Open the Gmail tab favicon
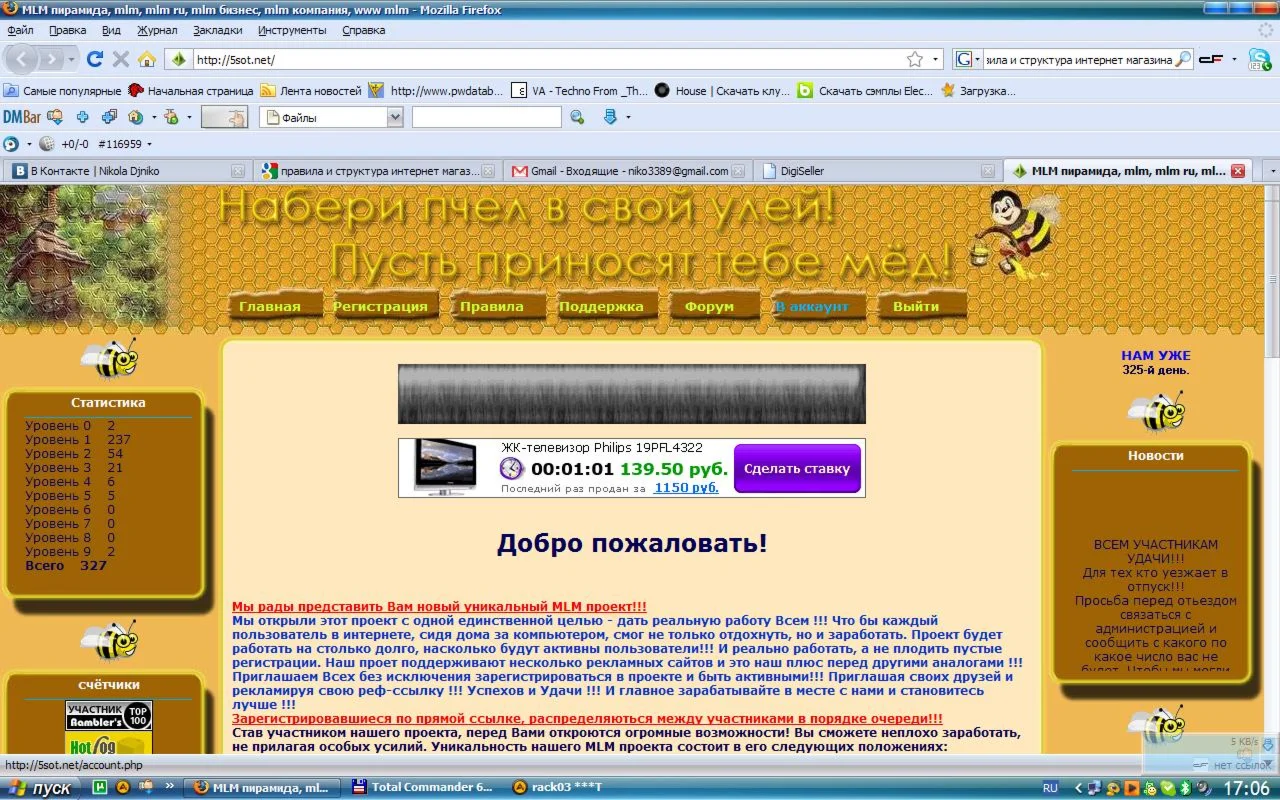 click(x=518, y=170)
